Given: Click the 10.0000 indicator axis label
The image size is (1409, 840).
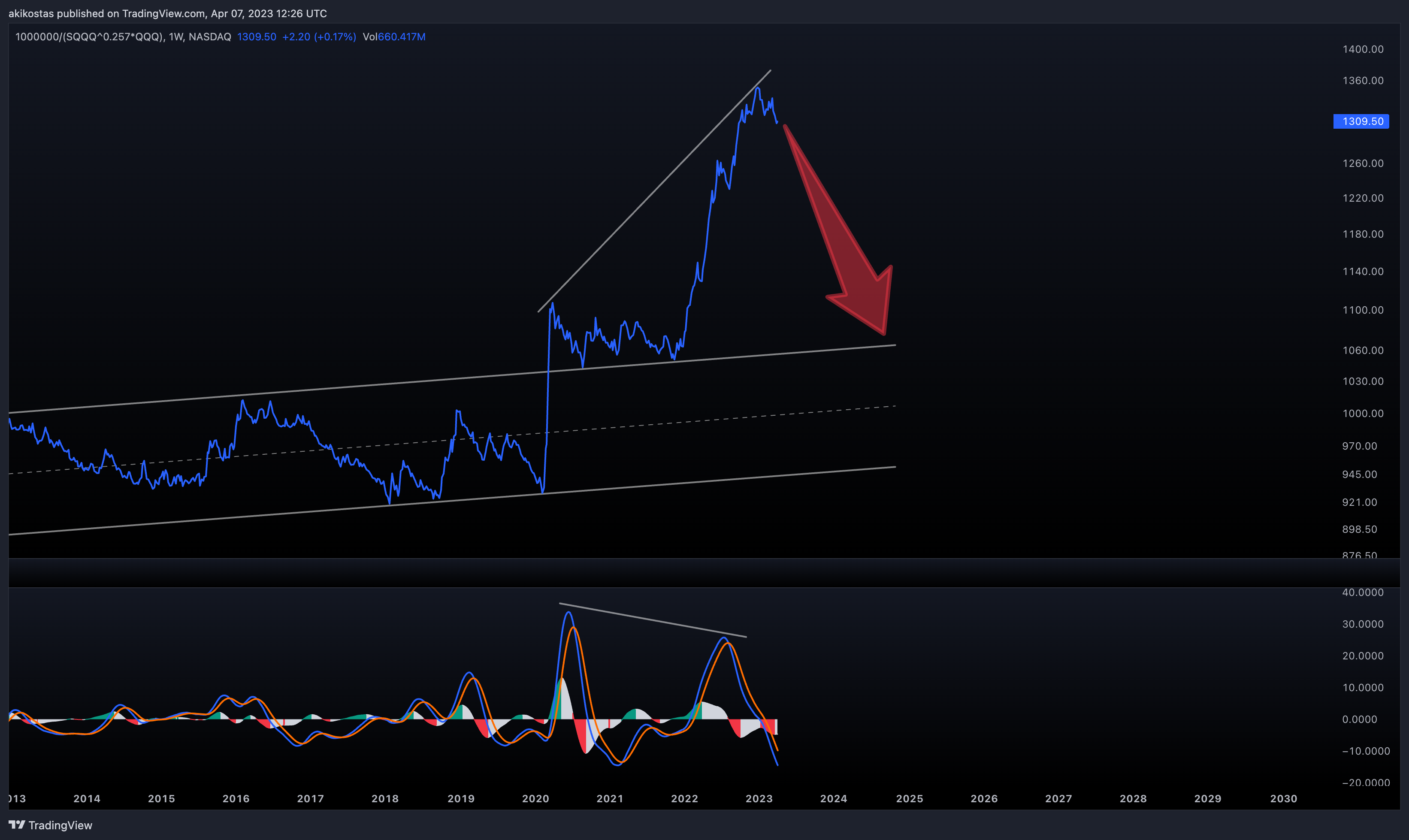Looking at the screenshot, I should click(x=1363, y=688).
